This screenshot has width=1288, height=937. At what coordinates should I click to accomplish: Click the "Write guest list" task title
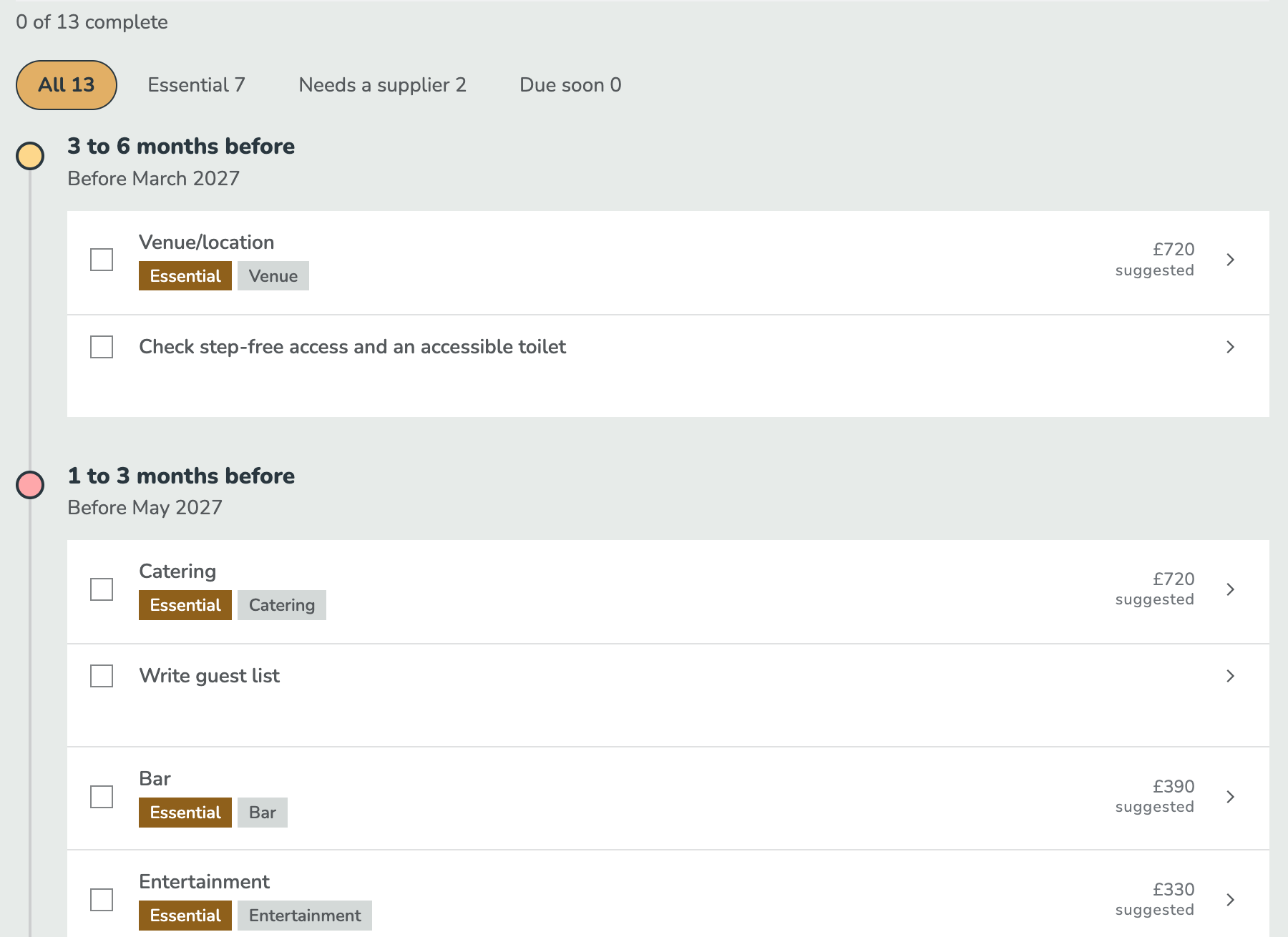pos(209,676)
